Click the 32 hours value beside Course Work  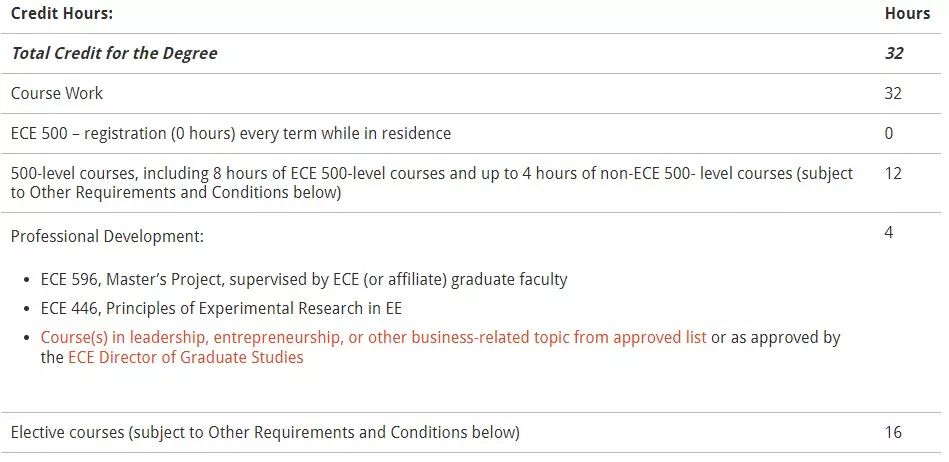point(893,93)
